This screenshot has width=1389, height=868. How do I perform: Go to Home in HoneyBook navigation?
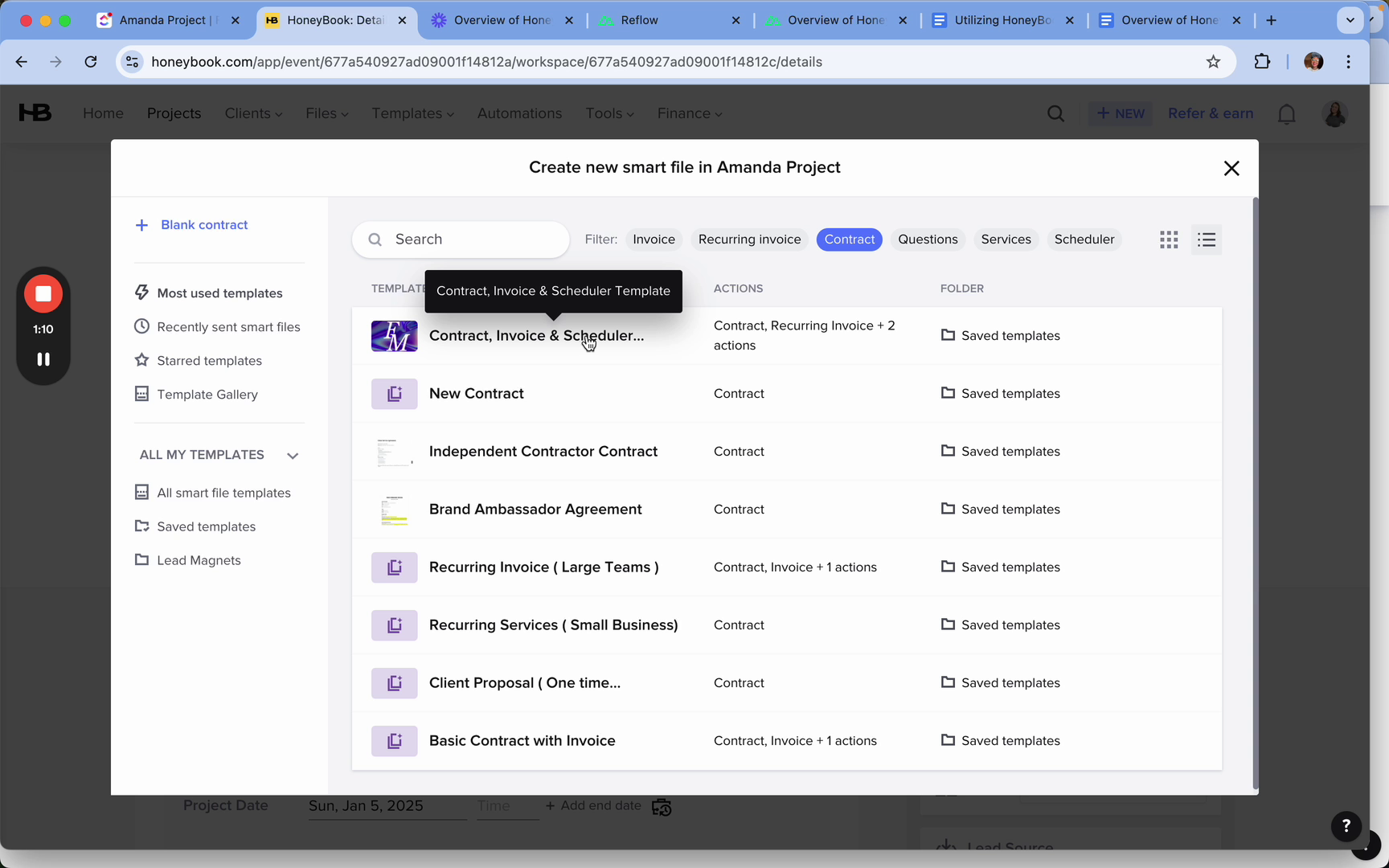coord(103,113)
